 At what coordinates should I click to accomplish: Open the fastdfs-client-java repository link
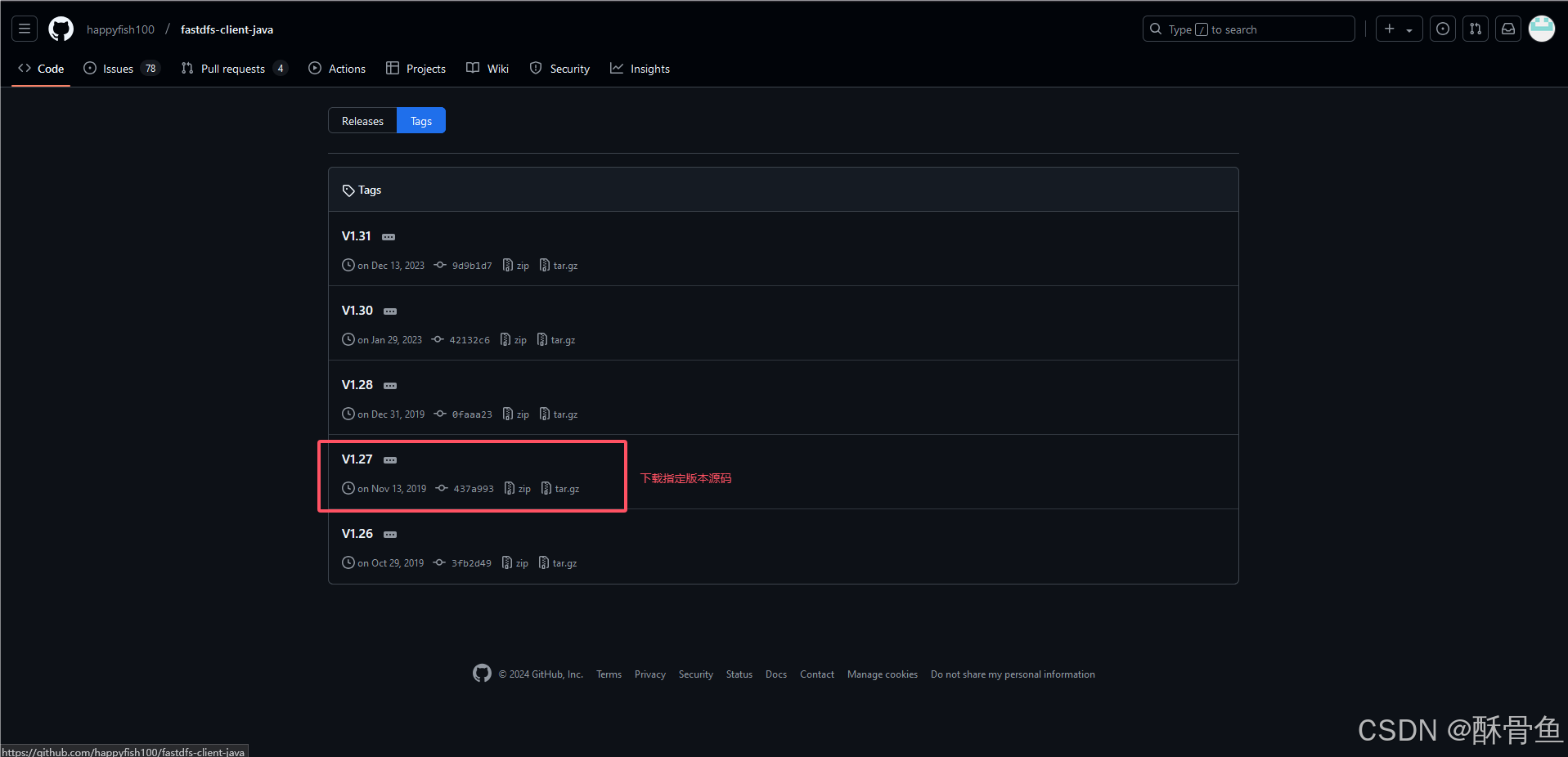click(x=227, y=29)
